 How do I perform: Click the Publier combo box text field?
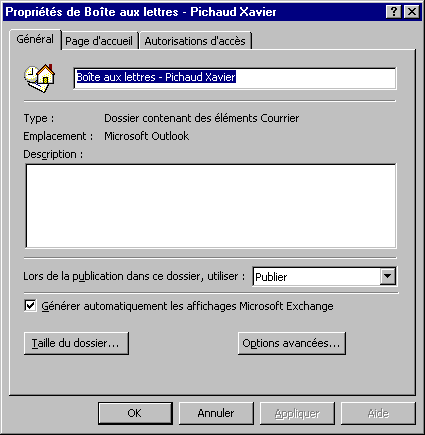coord(317,277)
